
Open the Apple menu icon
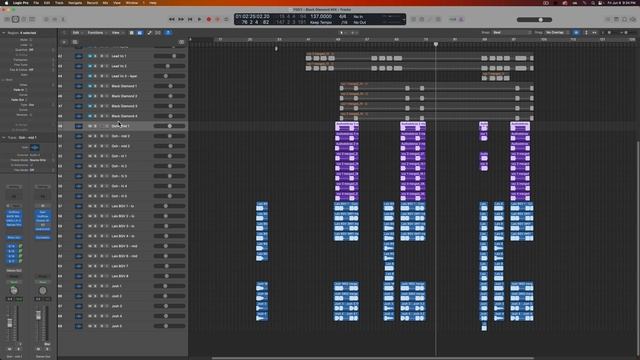pyautogui.click(x=6, y=3)
